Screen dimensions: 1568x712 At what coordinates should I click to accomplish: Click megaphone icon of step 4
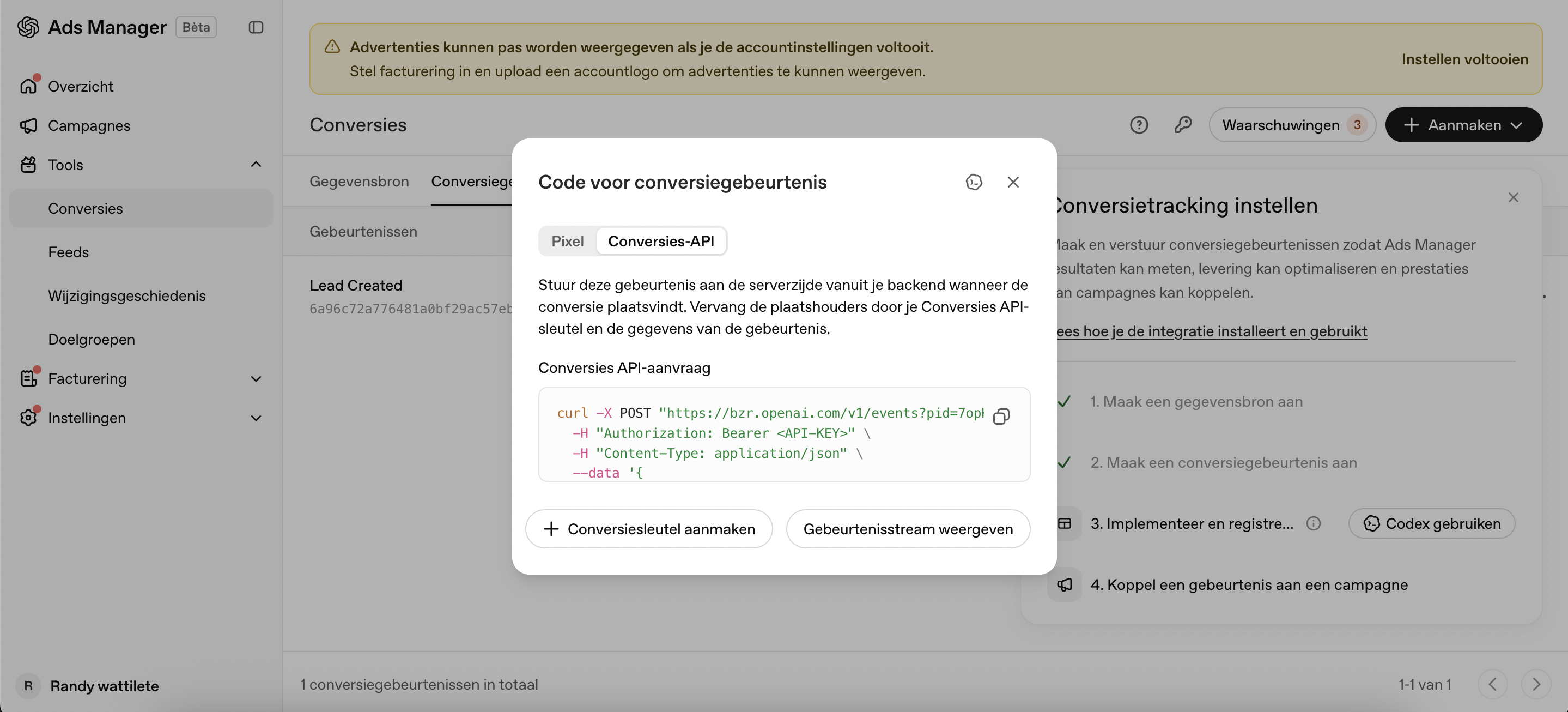point(1064,584)
